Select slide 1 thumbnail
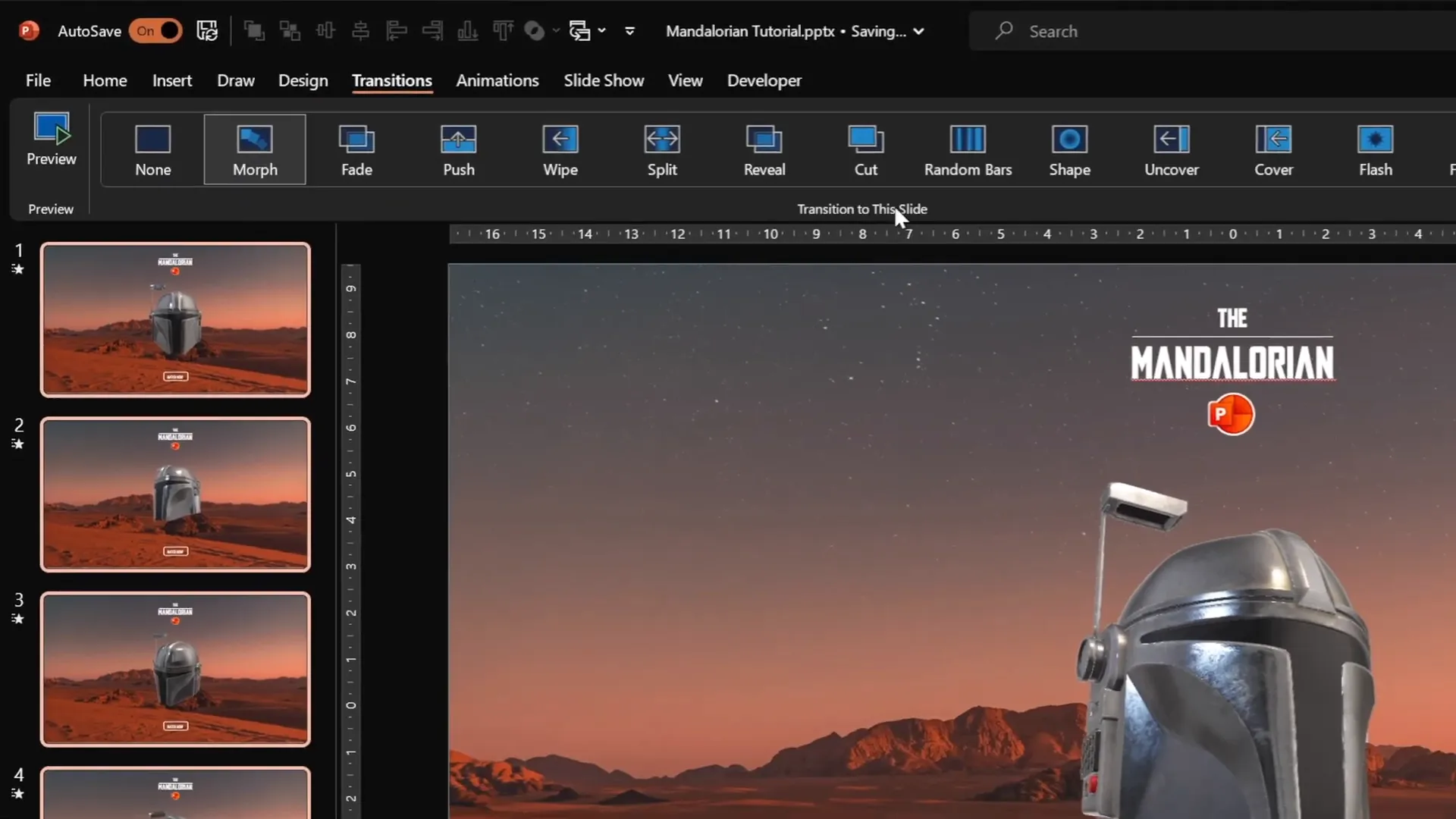1456x819 pixels. 175,320
